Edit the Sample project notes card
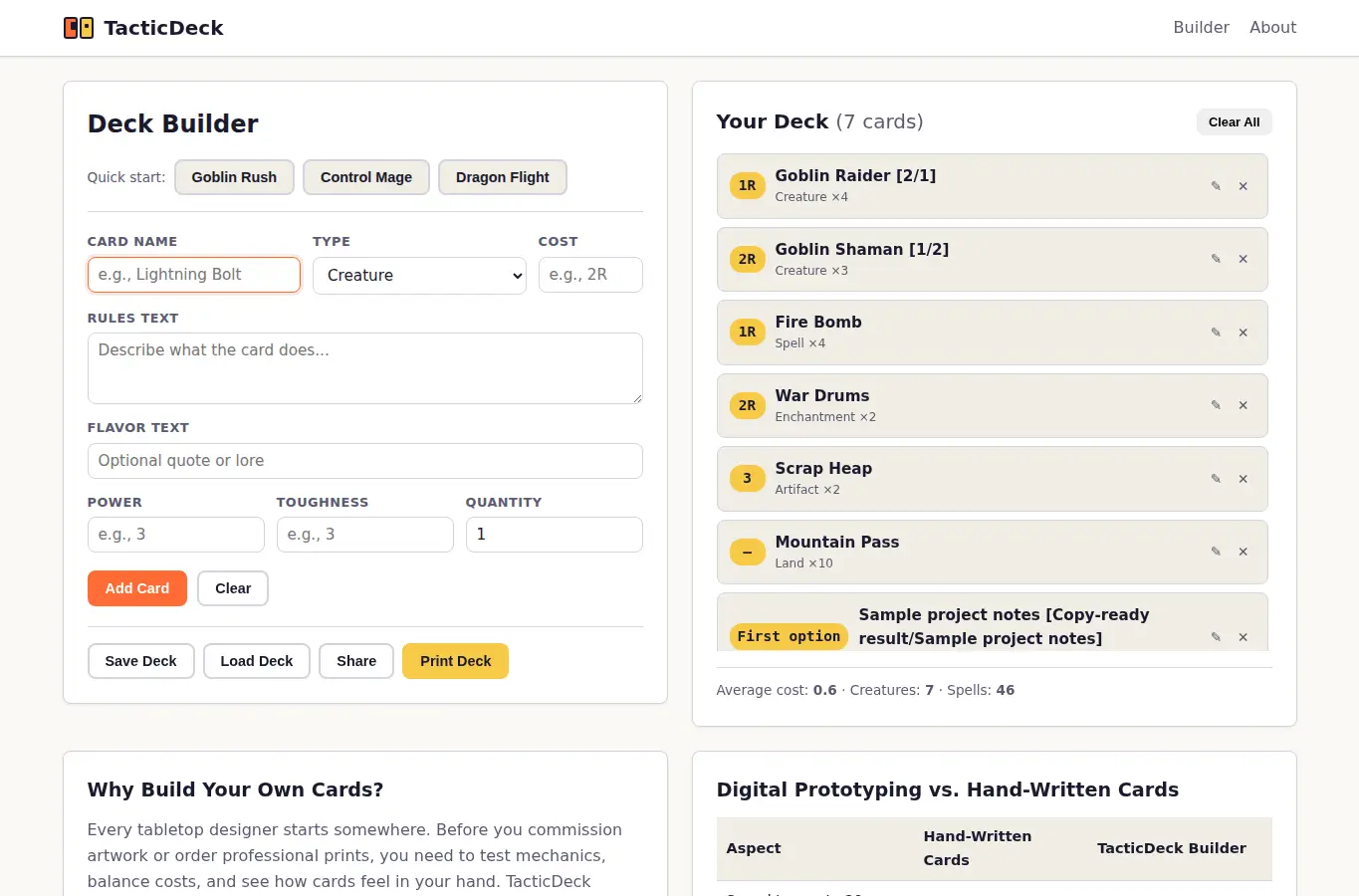Viewport: 1359px width, 896px height. [x=1216, y=637]
